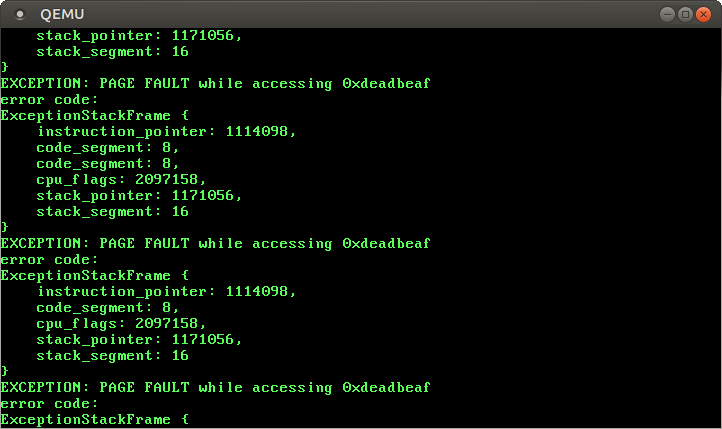Click the second PAGE FAULT exception line
The width and height of the screenshot is (722, 429).
pyautogui.click(x=216, y=243)
